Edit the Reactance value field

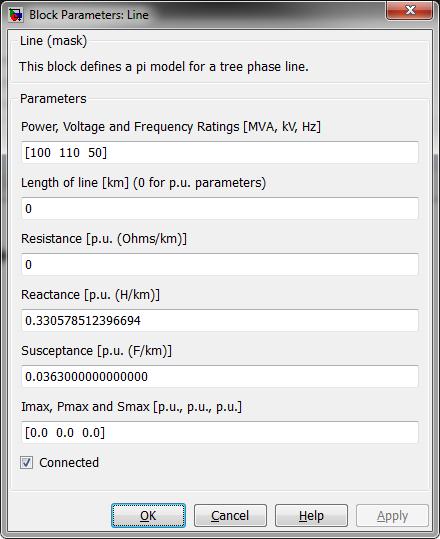[x=220, y=320]
